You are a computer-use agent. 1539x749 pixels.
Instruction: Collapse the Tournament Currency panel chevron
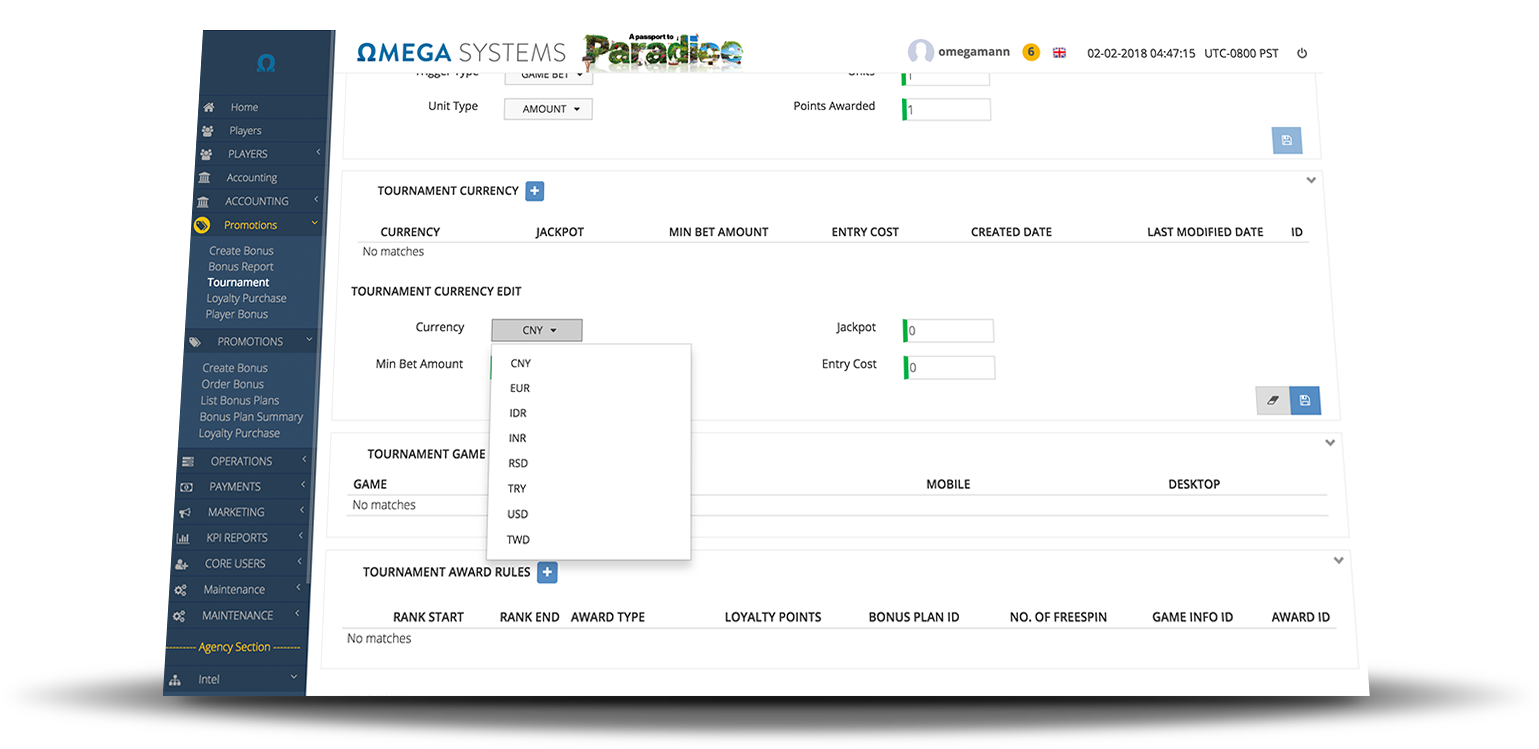[1311, 181]
